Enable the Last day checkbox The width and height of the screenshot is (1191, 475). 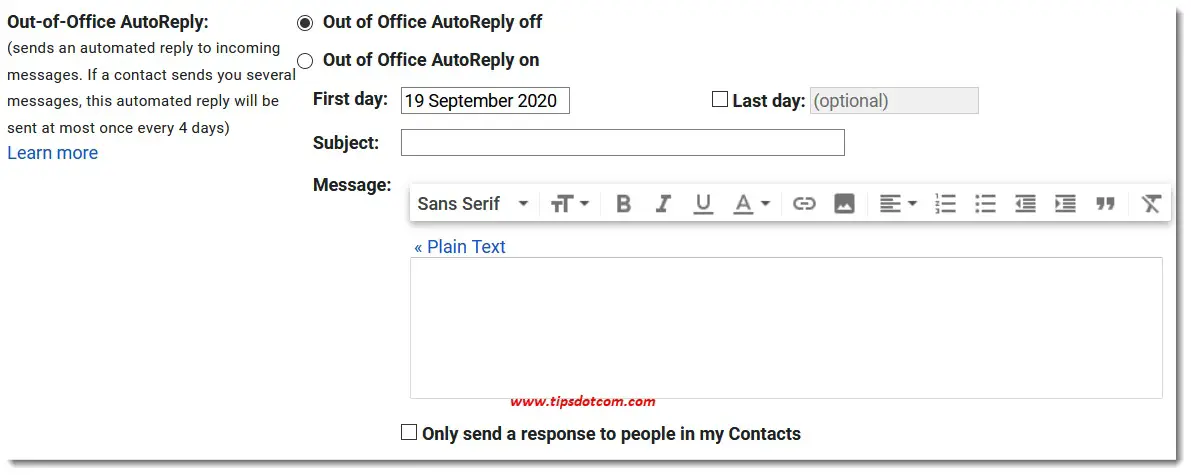click(x=719, y=100)
